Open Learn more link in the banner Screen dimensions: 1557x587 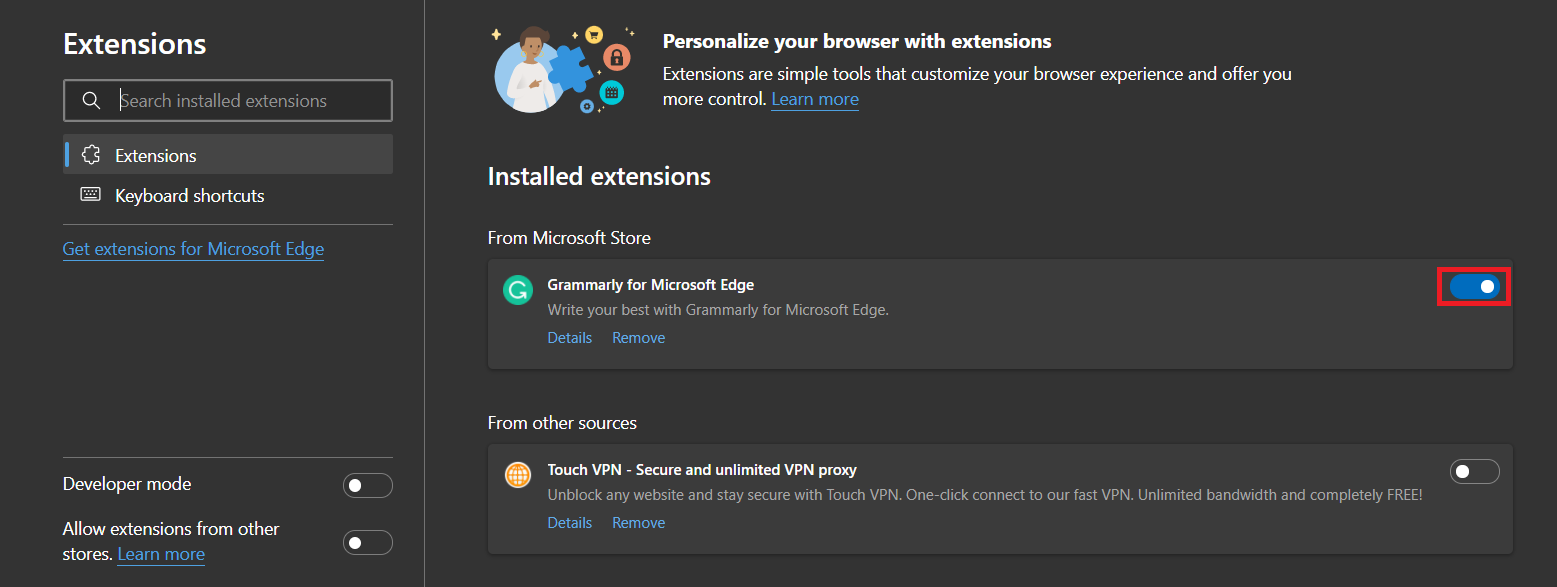(x=815, y=99)
